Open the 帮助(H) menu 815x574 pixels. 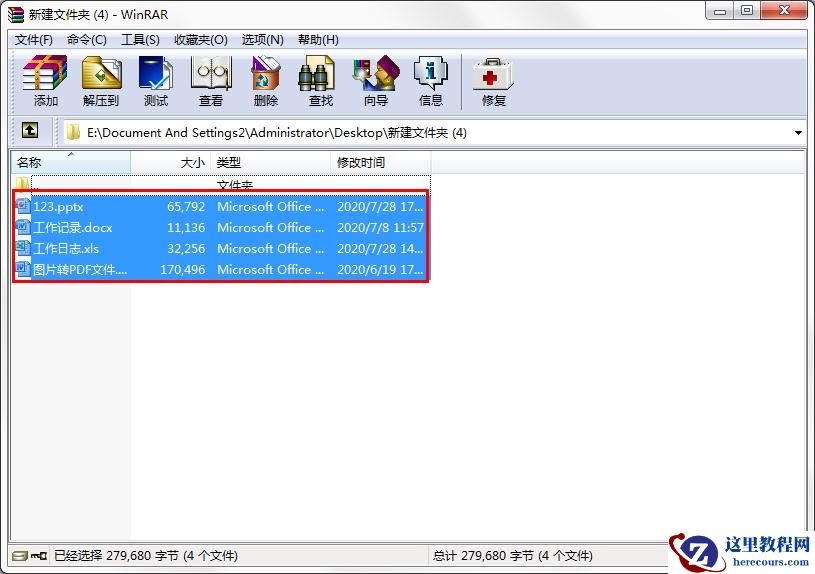318,40
